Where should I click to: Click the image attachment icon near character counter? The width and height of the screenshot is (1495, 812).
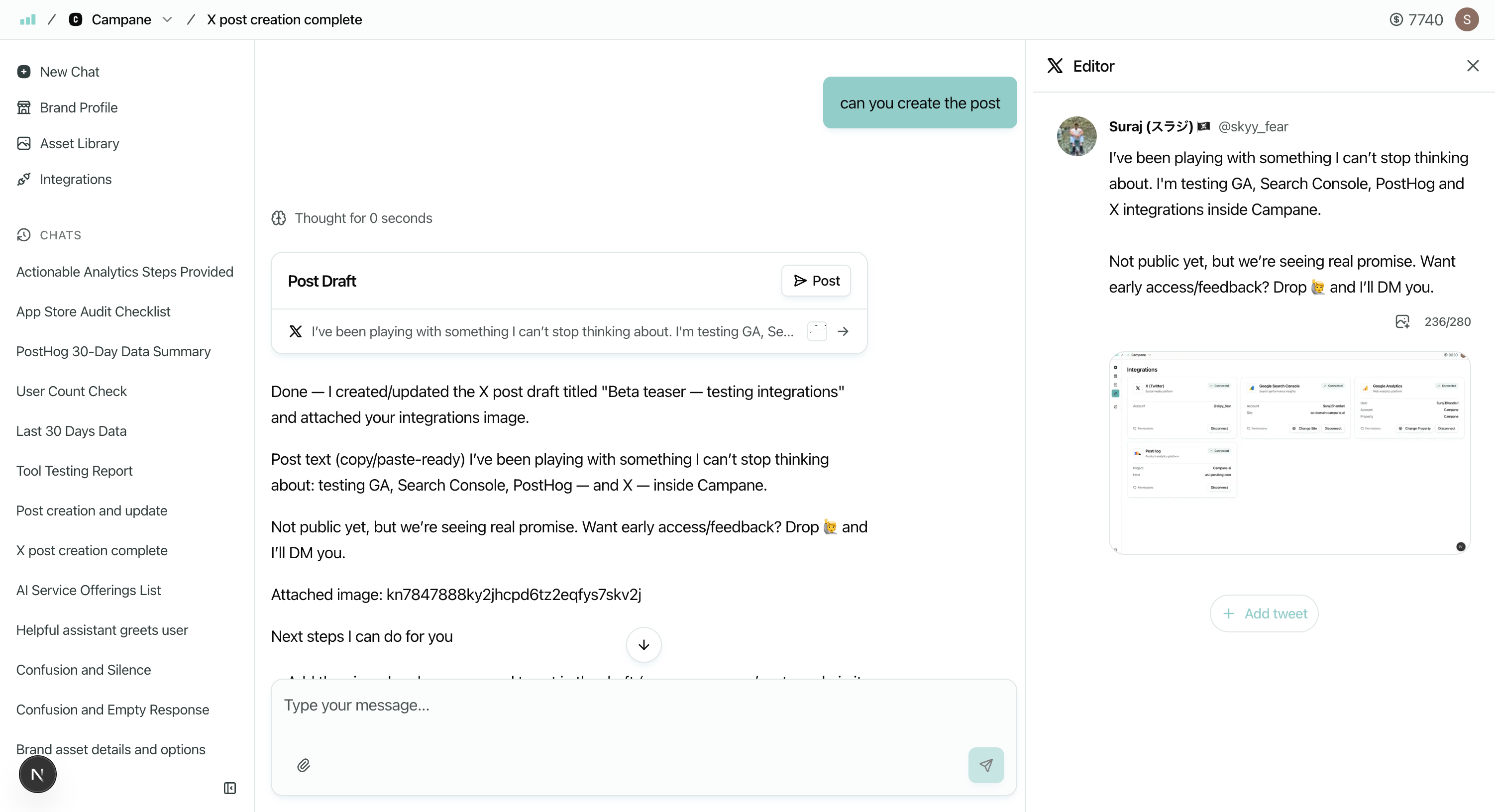pos(1403,321)
